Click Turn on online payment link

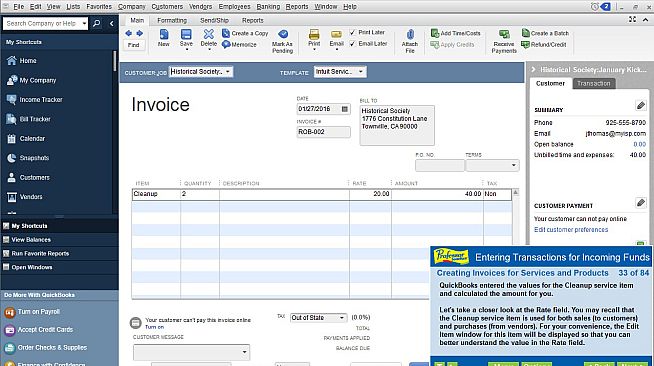point(154,327)
